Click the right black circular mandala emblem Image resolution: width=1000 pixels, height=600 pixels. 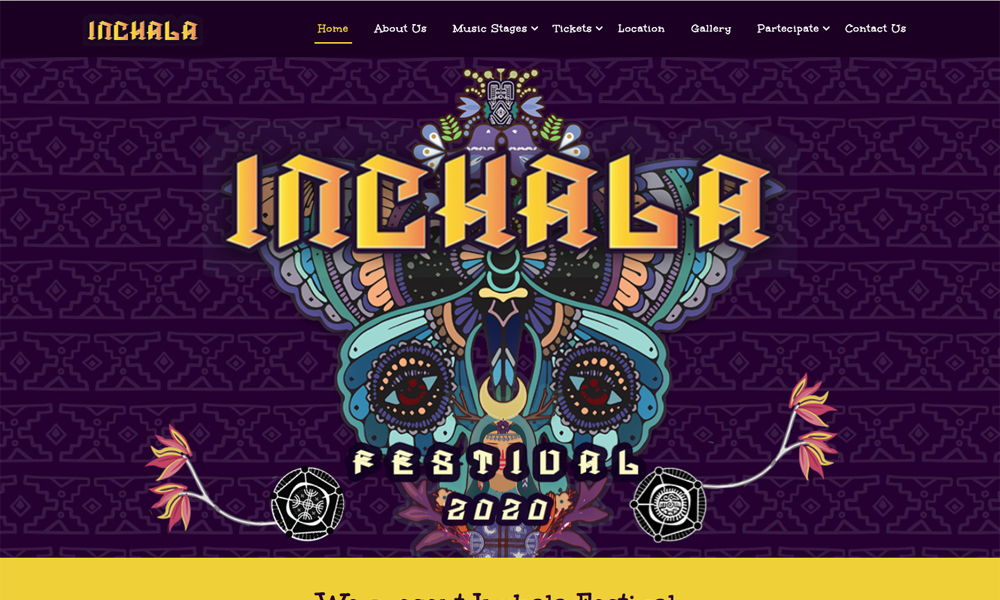tap(668, 504)
